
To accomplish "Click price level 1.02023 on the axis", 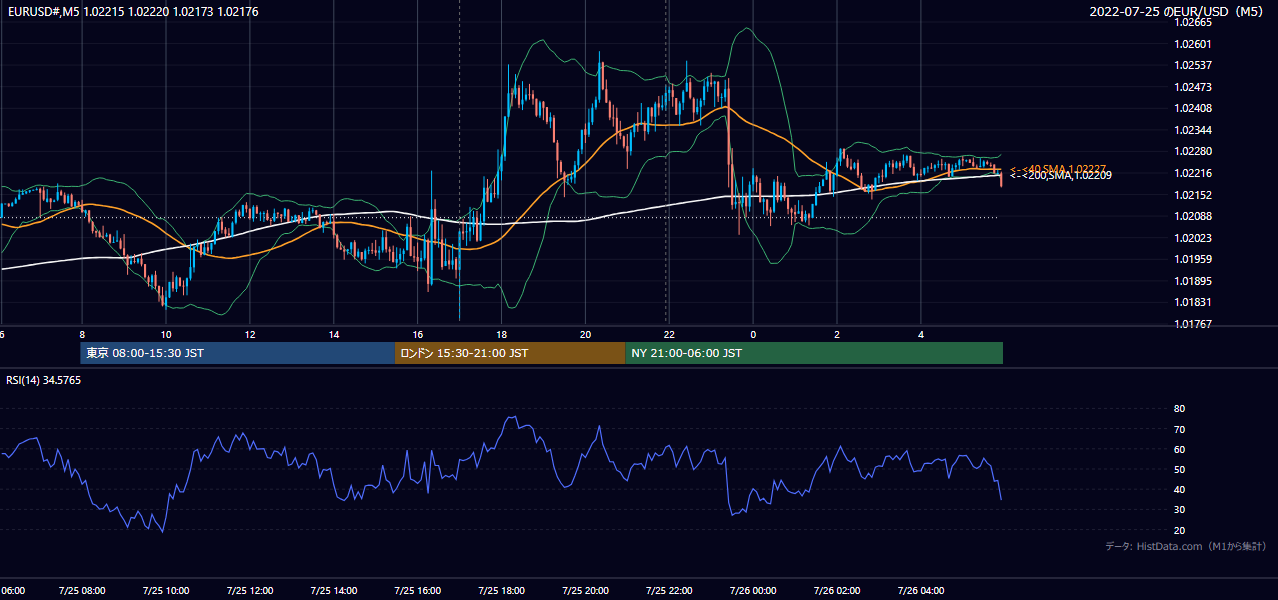I will pos(1192,238).
